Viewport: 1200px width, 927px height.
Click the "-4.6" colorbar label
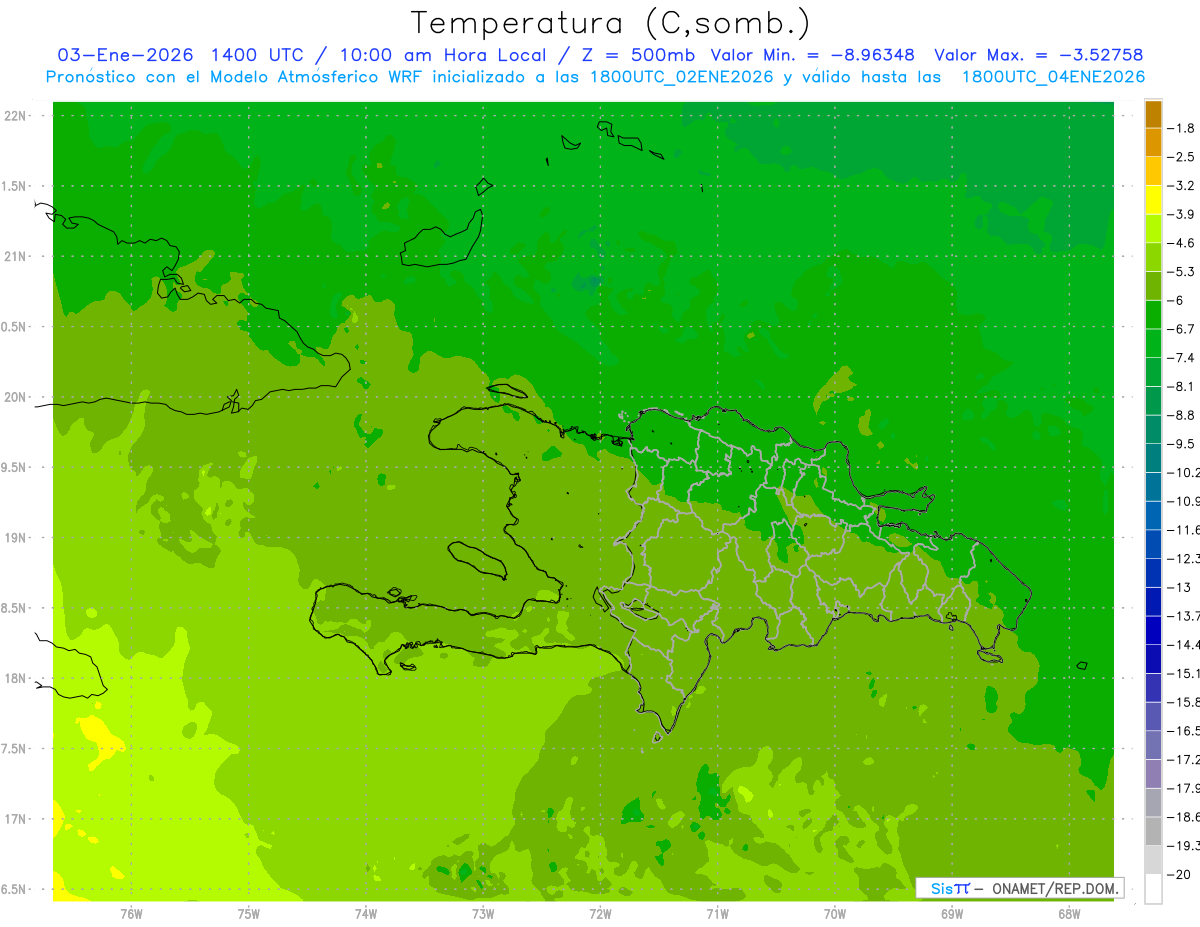click(1181, 243)
